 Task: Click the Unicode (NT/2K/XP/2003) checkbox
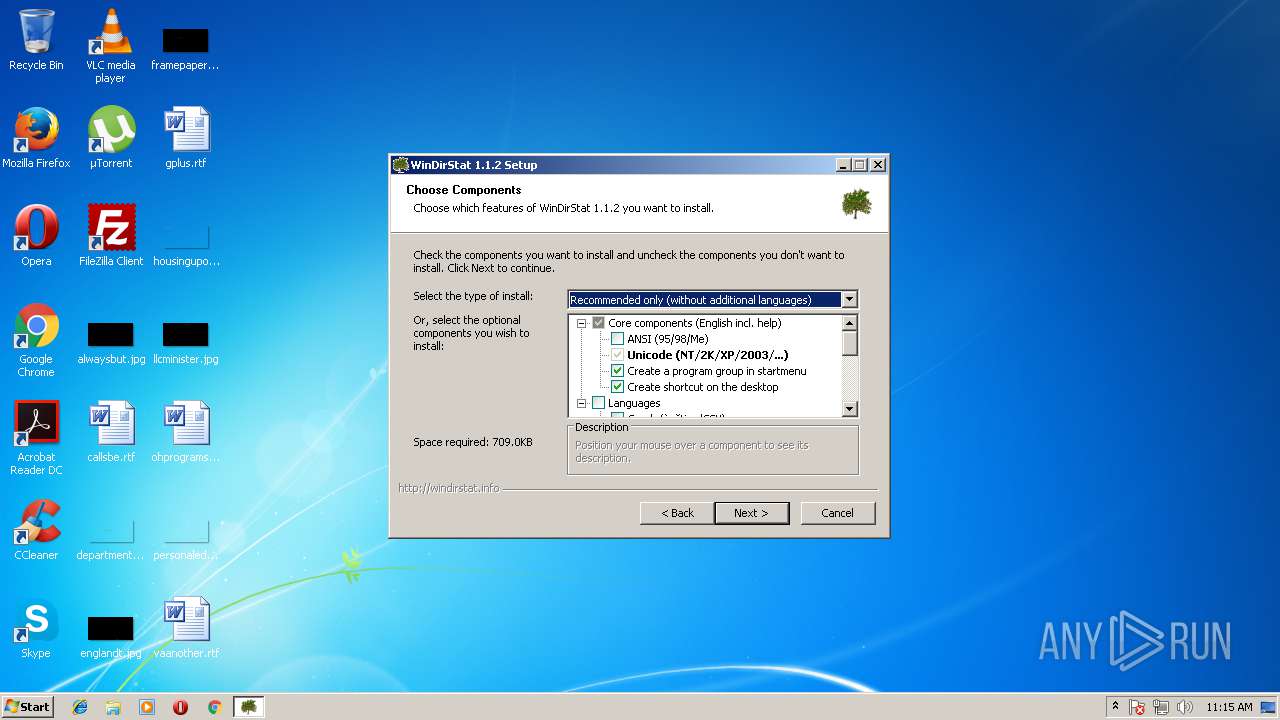pos(617,355)
